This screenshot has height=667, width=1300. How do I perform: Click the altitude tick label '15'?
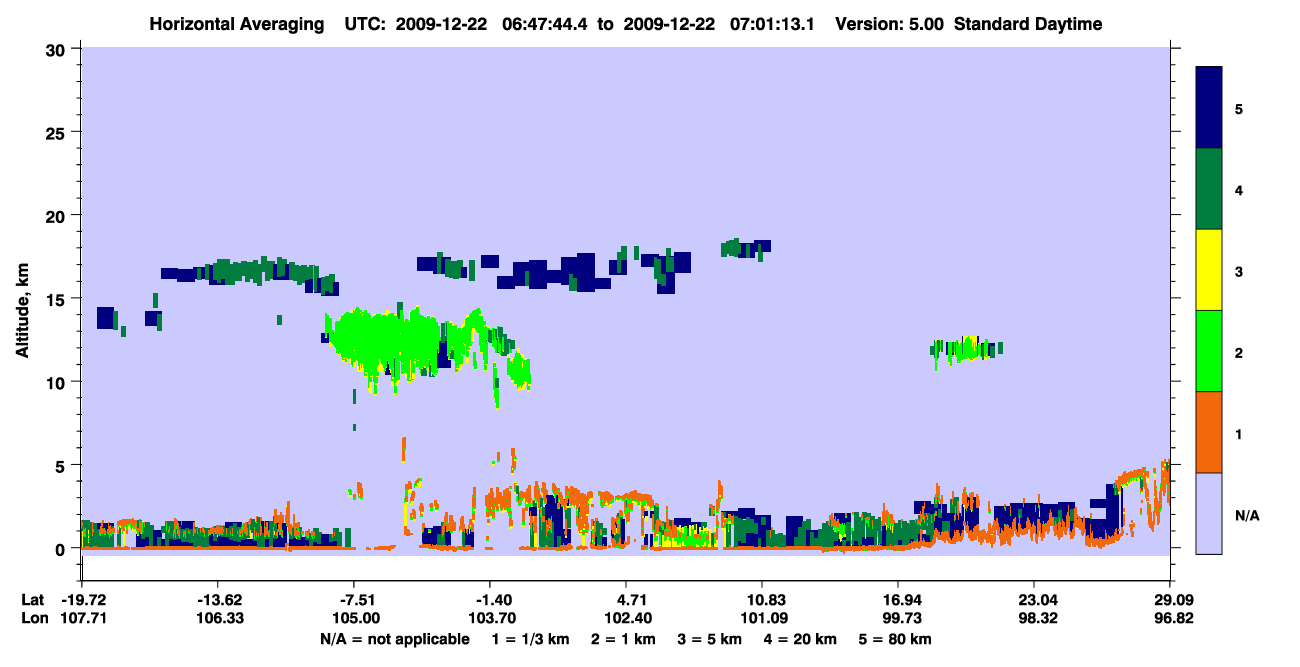click(58, 299)
